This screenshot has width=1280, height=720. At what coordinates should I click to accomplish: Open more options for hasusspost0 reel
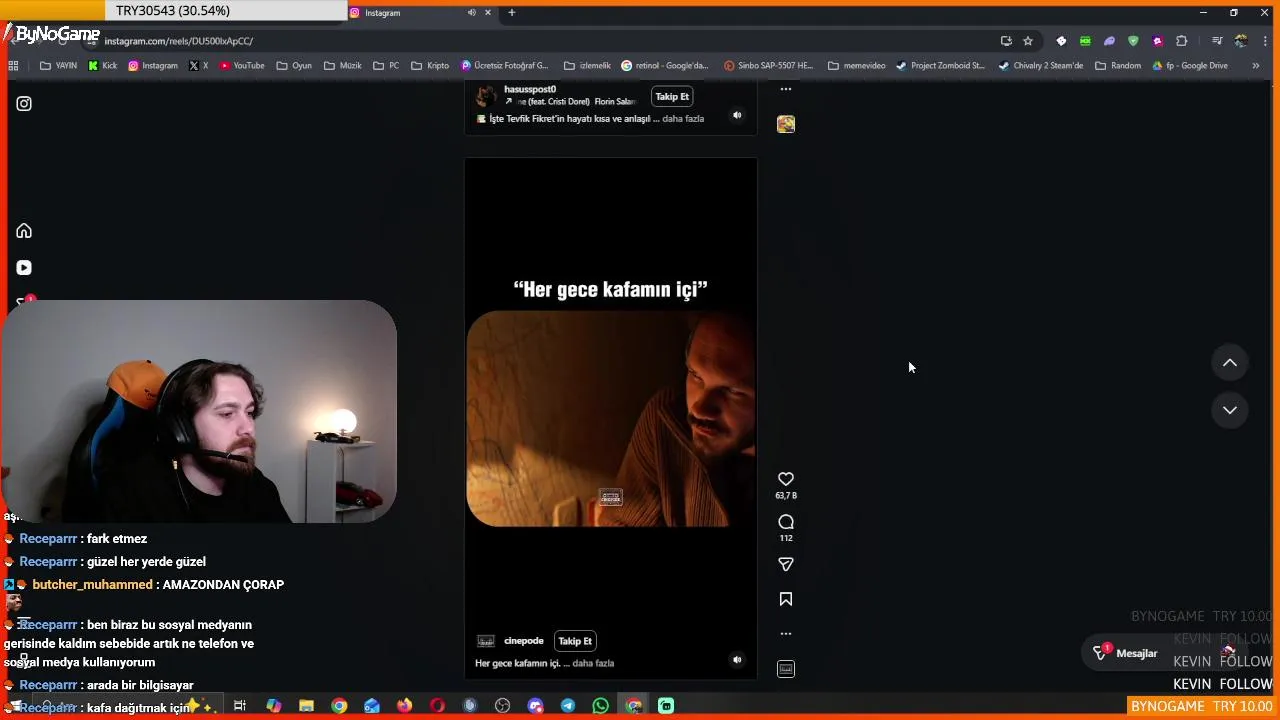pyautogui.click(x=786, y=89)
